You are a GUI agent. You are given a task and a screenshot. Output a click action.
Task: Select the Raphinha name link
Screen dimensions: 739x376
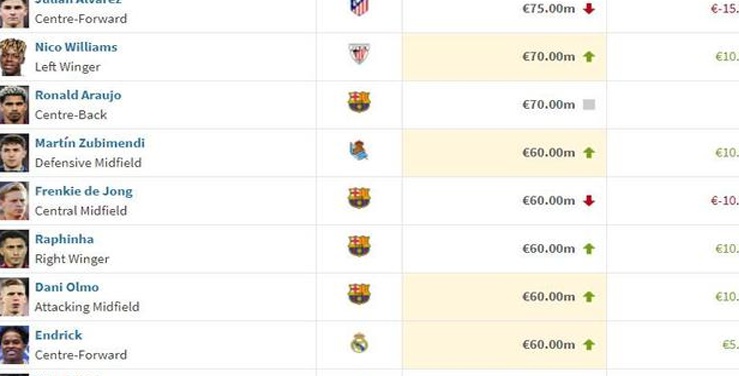tap(64, 239)
